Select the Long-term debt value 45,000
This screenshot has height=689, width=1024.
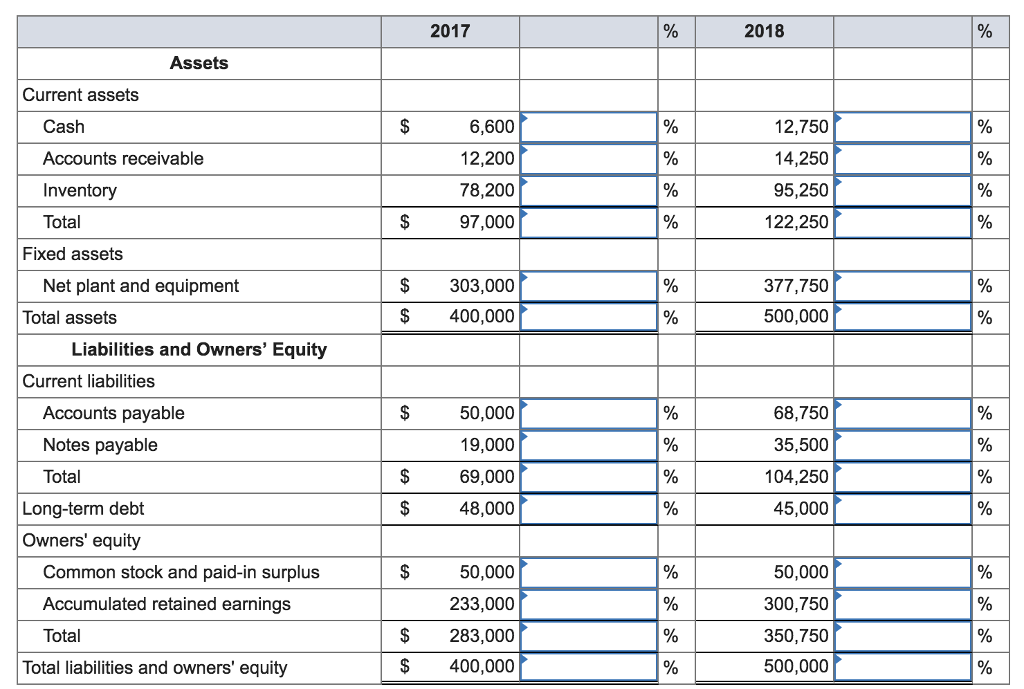point(801,509)
